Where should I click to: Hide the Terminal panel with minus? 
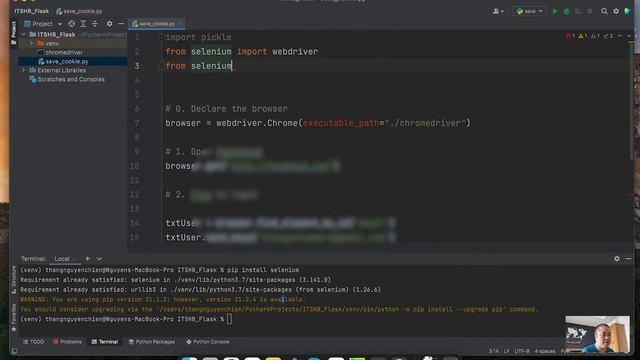(x=629, y=258)
